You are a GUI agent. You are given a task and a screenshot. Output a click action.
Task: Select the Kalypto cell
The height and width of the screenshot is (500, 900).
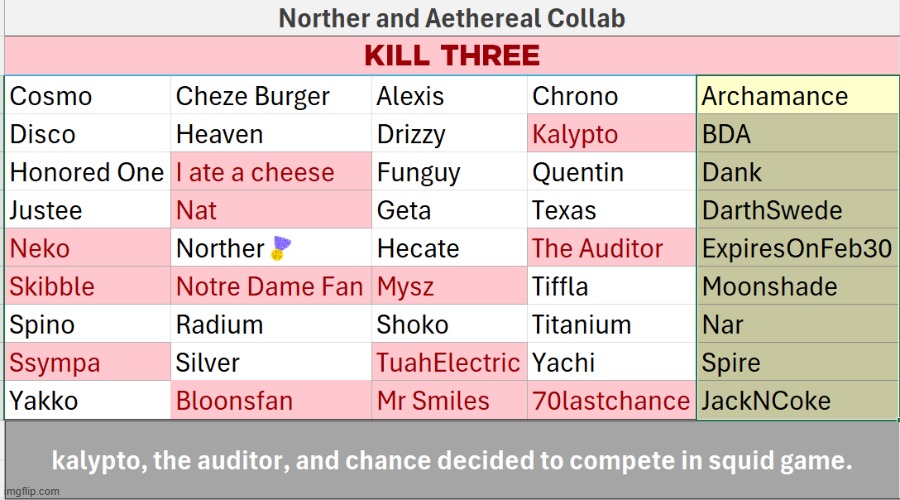tap(611, 134)
